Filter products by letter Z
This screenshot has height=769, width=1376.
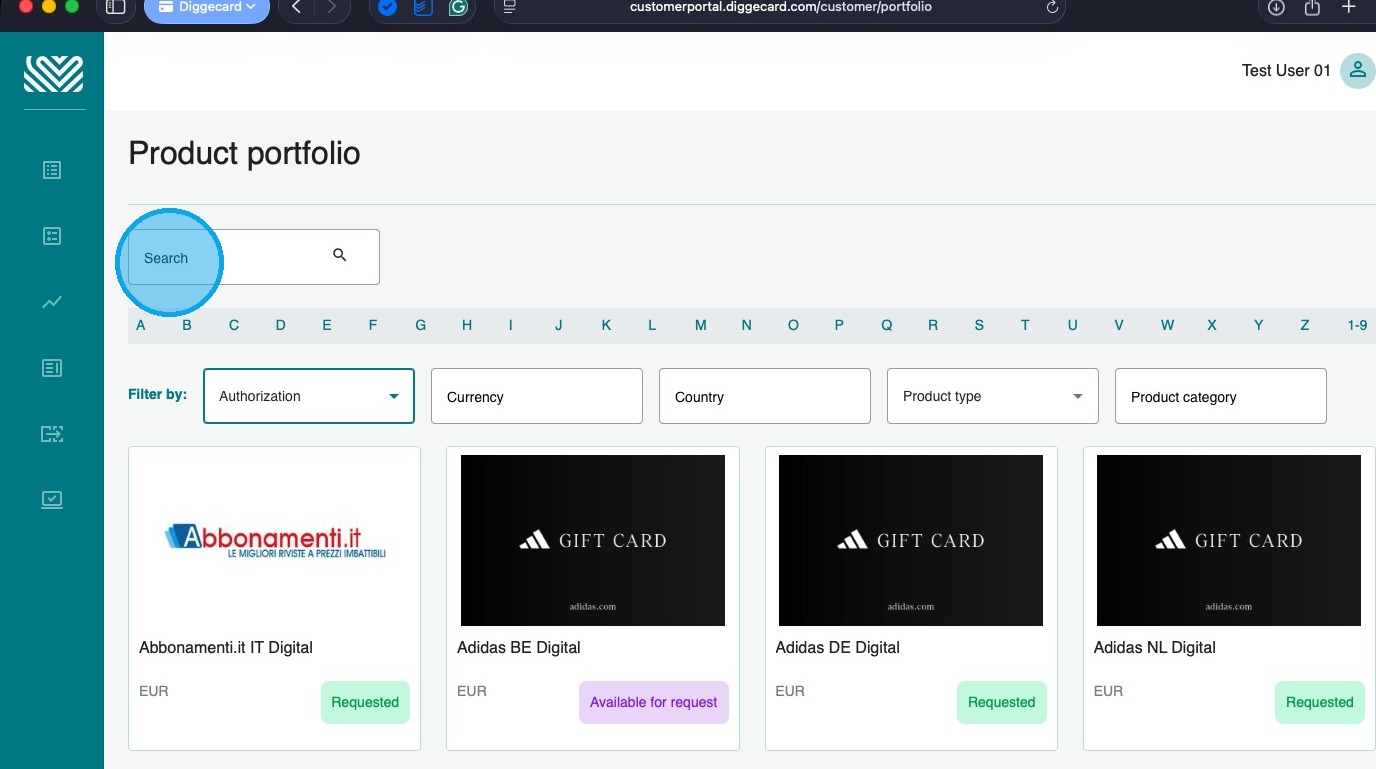[1305, 325]
